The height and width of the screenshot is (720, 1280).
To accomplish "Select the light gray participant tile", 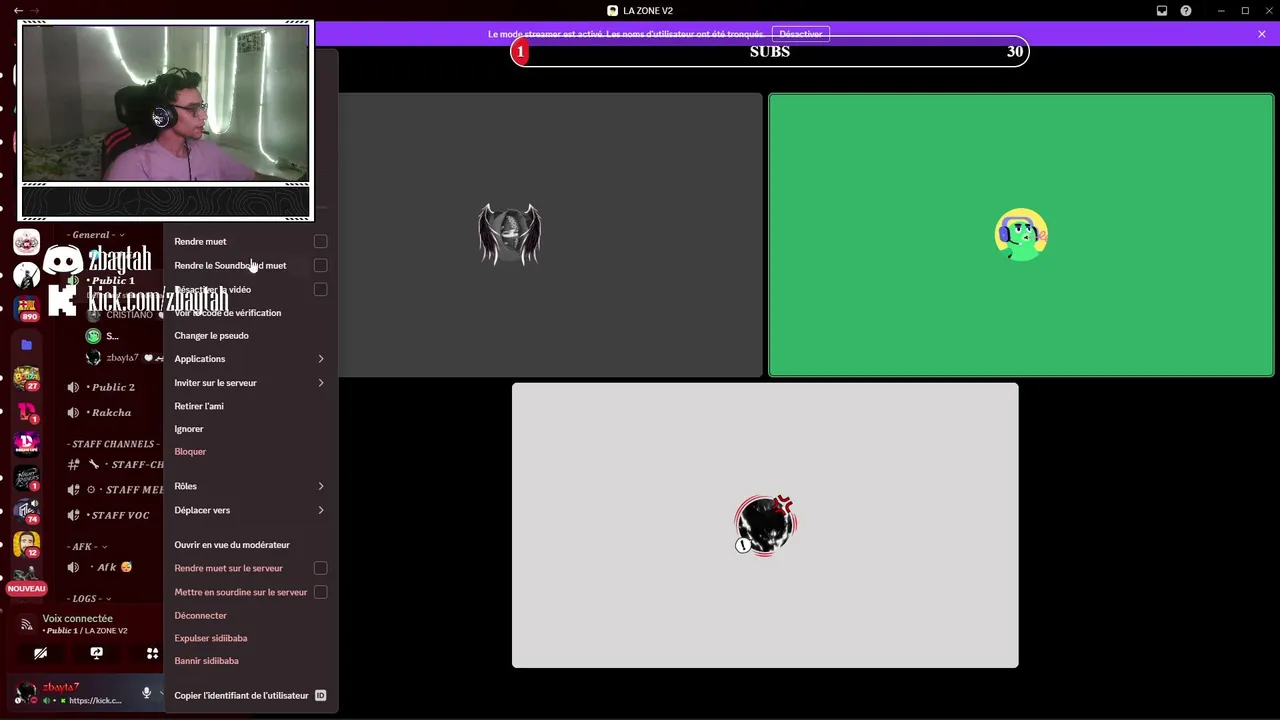I will 765,525.
